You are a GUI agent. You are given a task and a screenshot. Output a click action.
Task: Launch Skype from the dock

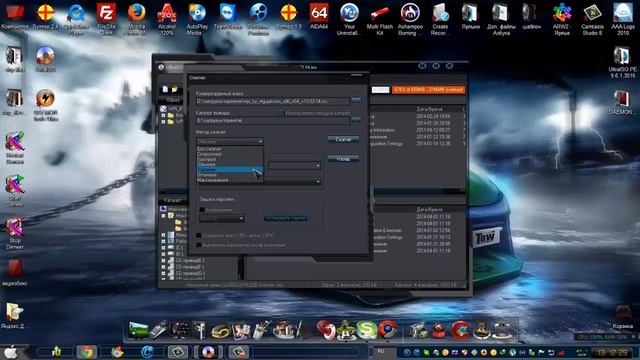click(x=367, y=329)
